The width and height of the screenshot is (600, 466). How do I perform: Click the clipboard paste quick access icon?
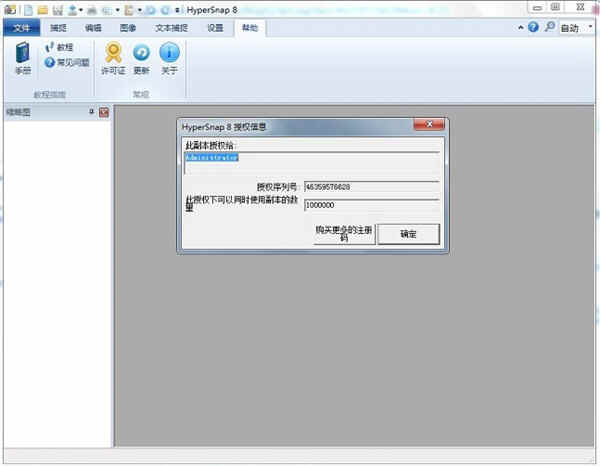click(x=129, y=10)
